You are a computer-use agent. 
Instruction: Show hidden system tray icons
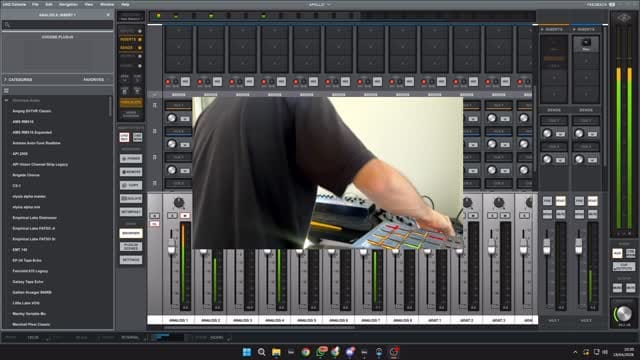click(575, 352)
